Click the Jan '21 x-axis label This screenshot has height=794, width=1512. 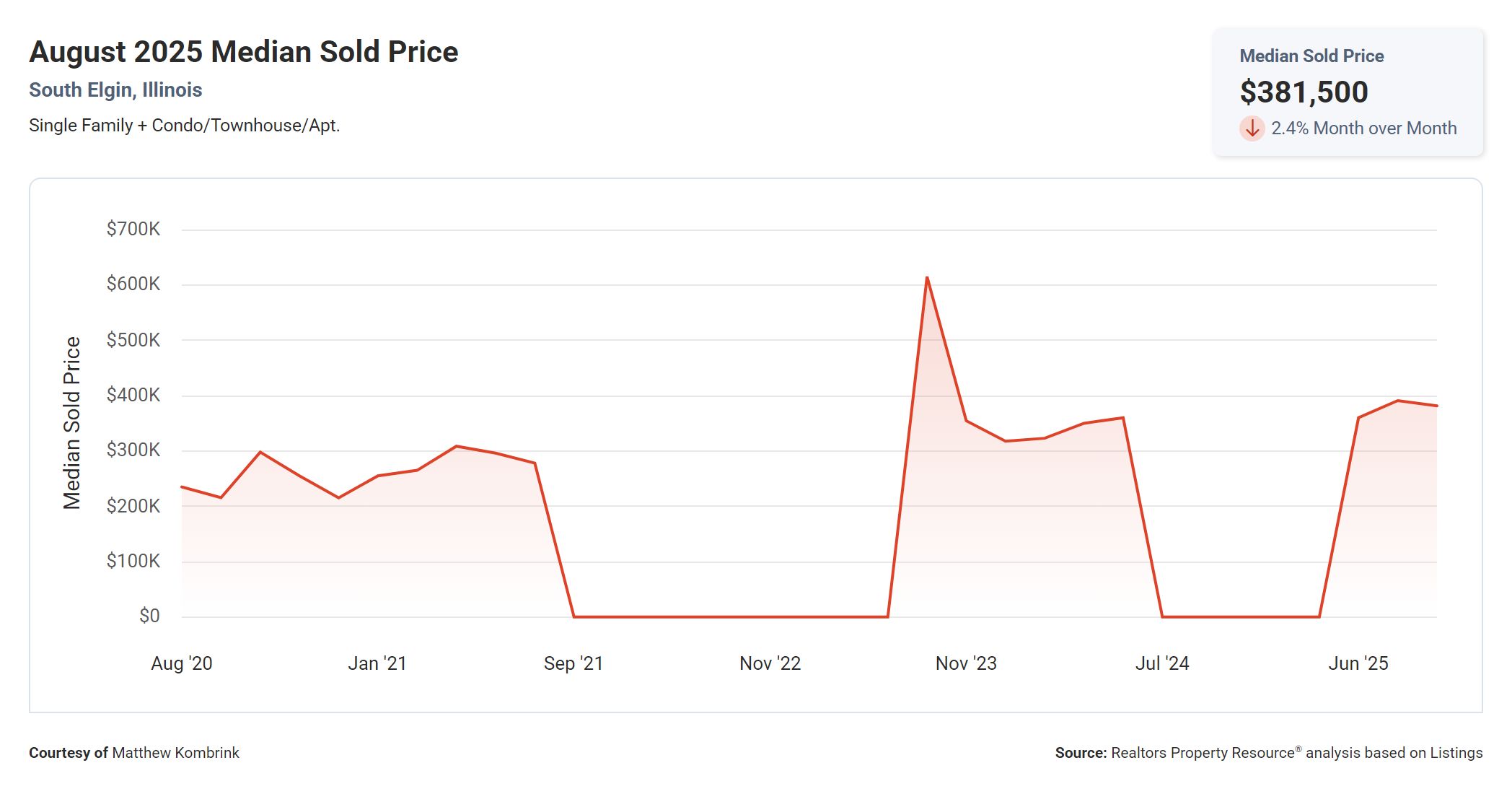pyautogui.click(x=377, y=663)
